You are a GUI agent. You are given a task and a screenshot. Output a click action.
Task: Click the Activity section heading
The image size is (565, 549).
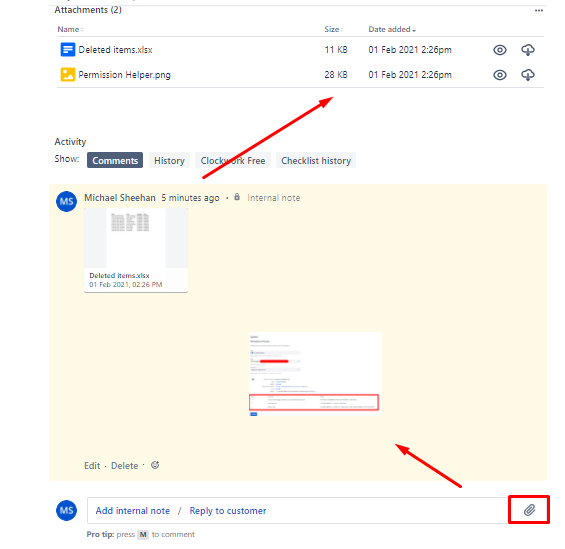coord(70,142)
